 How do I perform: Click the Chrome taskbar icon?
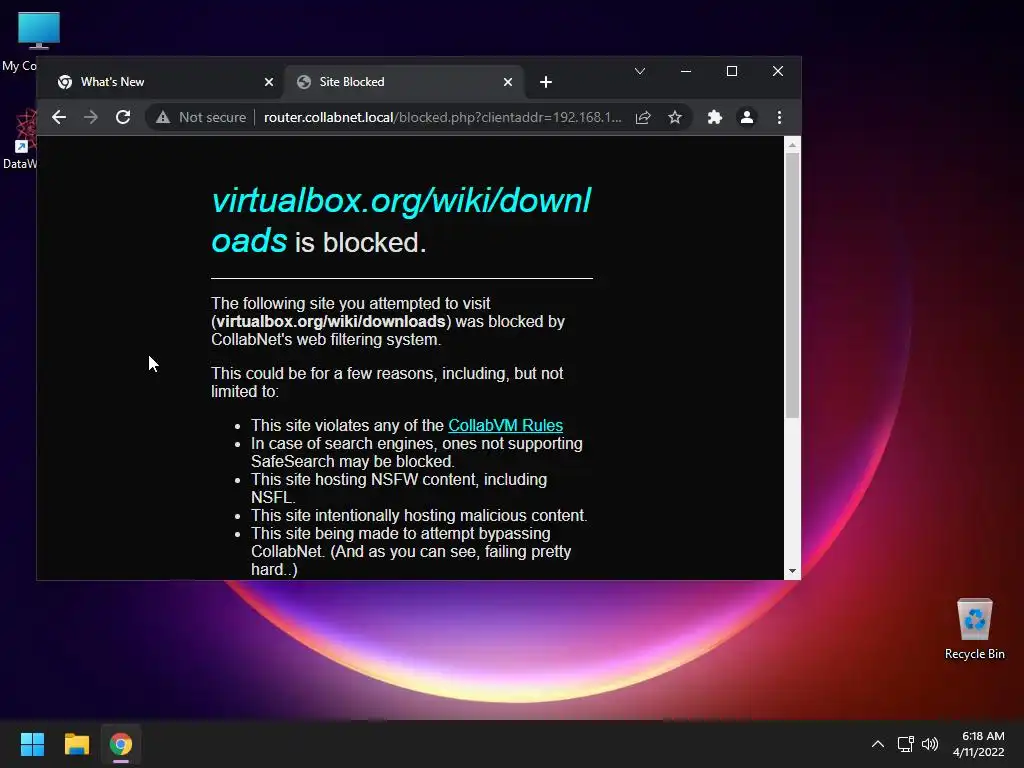[x=121, y=744]
